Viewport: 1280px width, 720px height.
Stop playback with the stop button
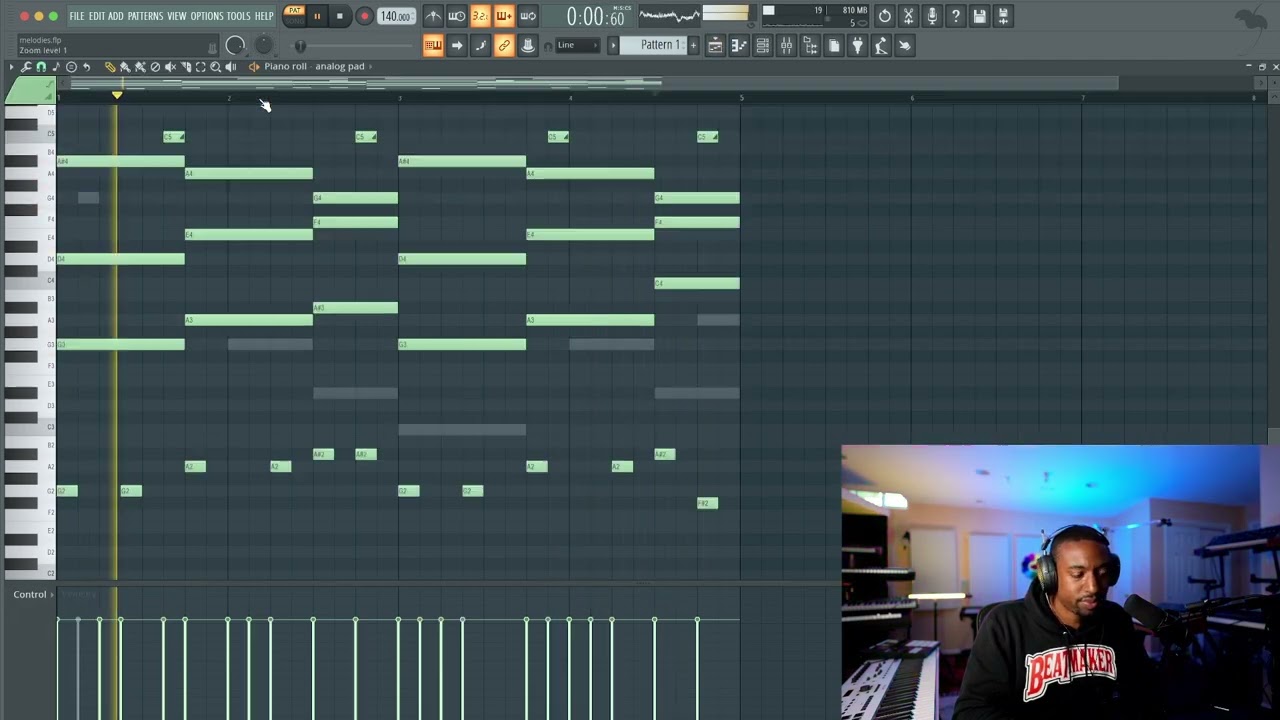(340, 16)
